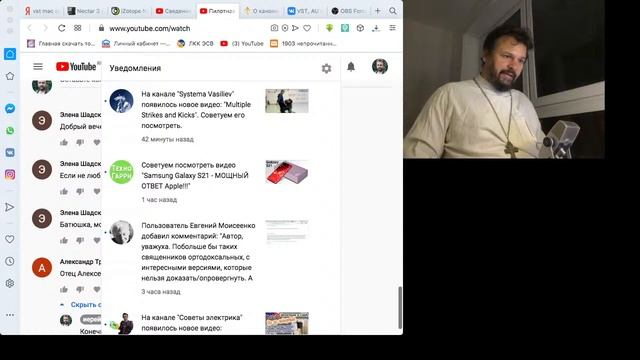The width and height of the screenshot is (640, 360).
Task: Click the YouTube notifications bell
Action: [351, 67]
